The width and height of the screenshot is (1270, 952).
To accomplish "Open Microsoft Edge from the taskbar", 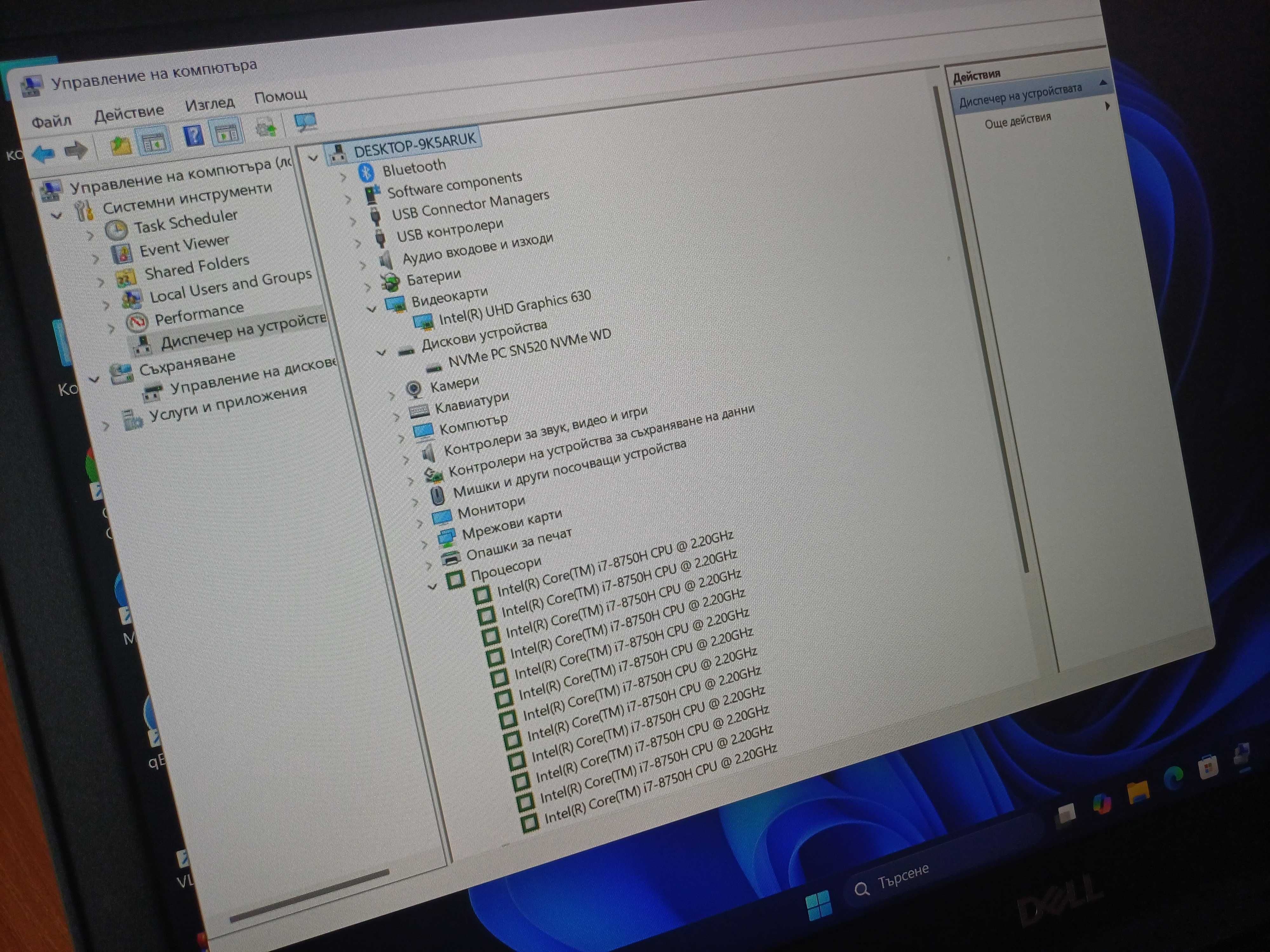I will coord(1173,778).
